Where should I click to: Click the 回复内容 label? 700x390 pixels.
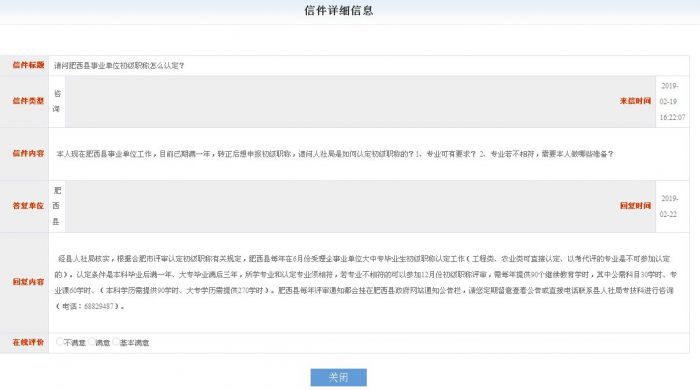click(x=28, y=282)
